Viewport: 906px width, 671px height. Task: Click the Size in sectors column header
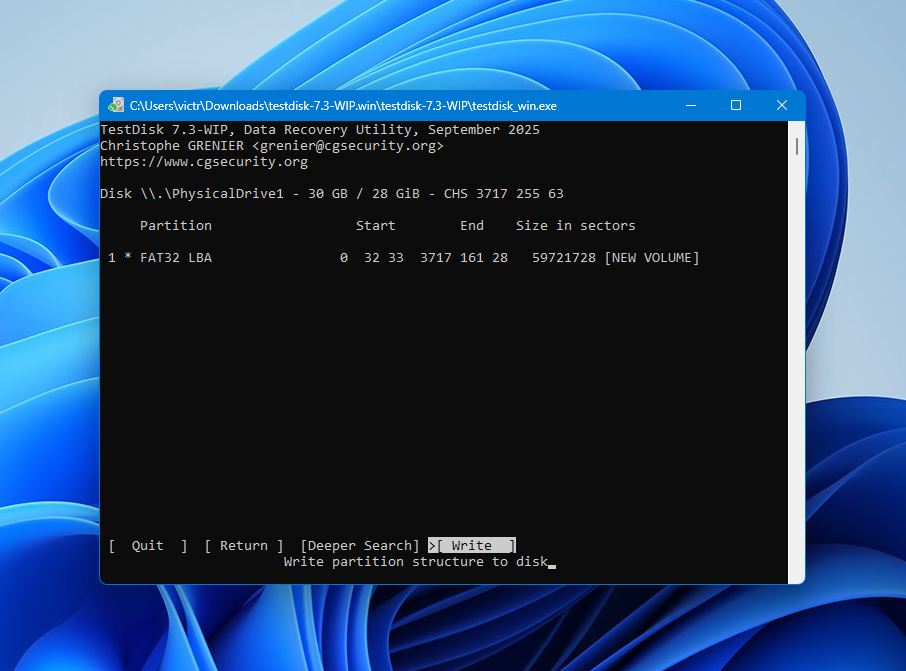575,225
